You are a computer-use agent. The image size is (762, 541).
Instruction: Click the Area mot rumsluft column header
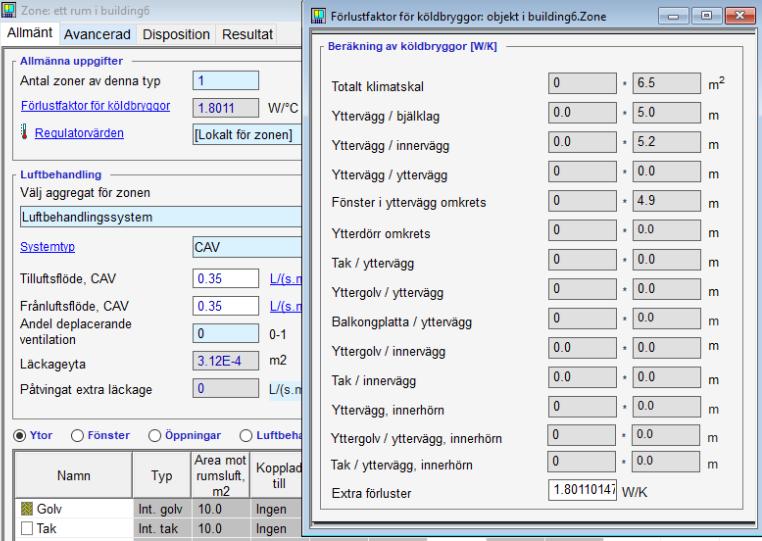click(x=221, y=475)
